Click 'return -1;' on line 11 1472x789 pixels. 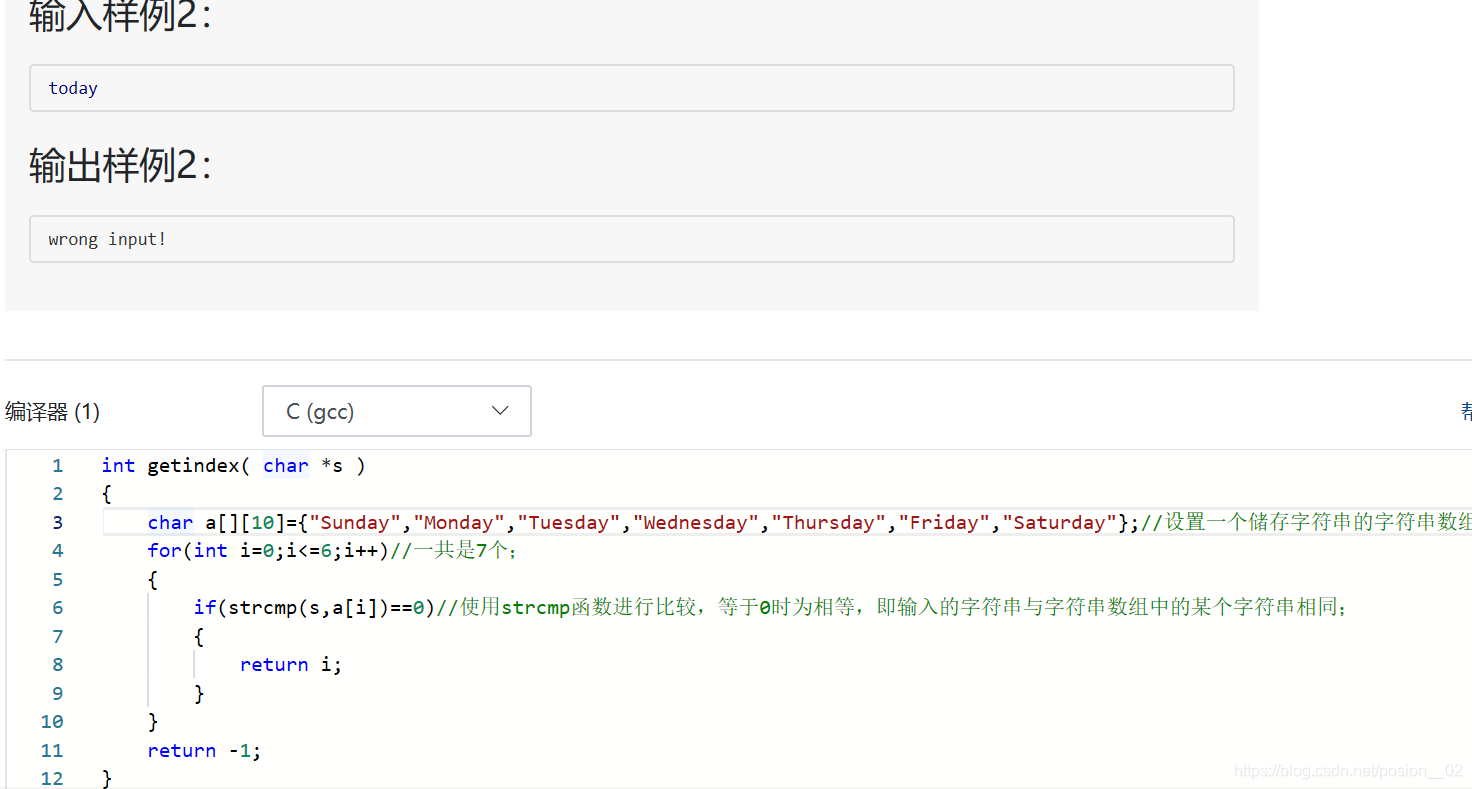tap(204, 750)
